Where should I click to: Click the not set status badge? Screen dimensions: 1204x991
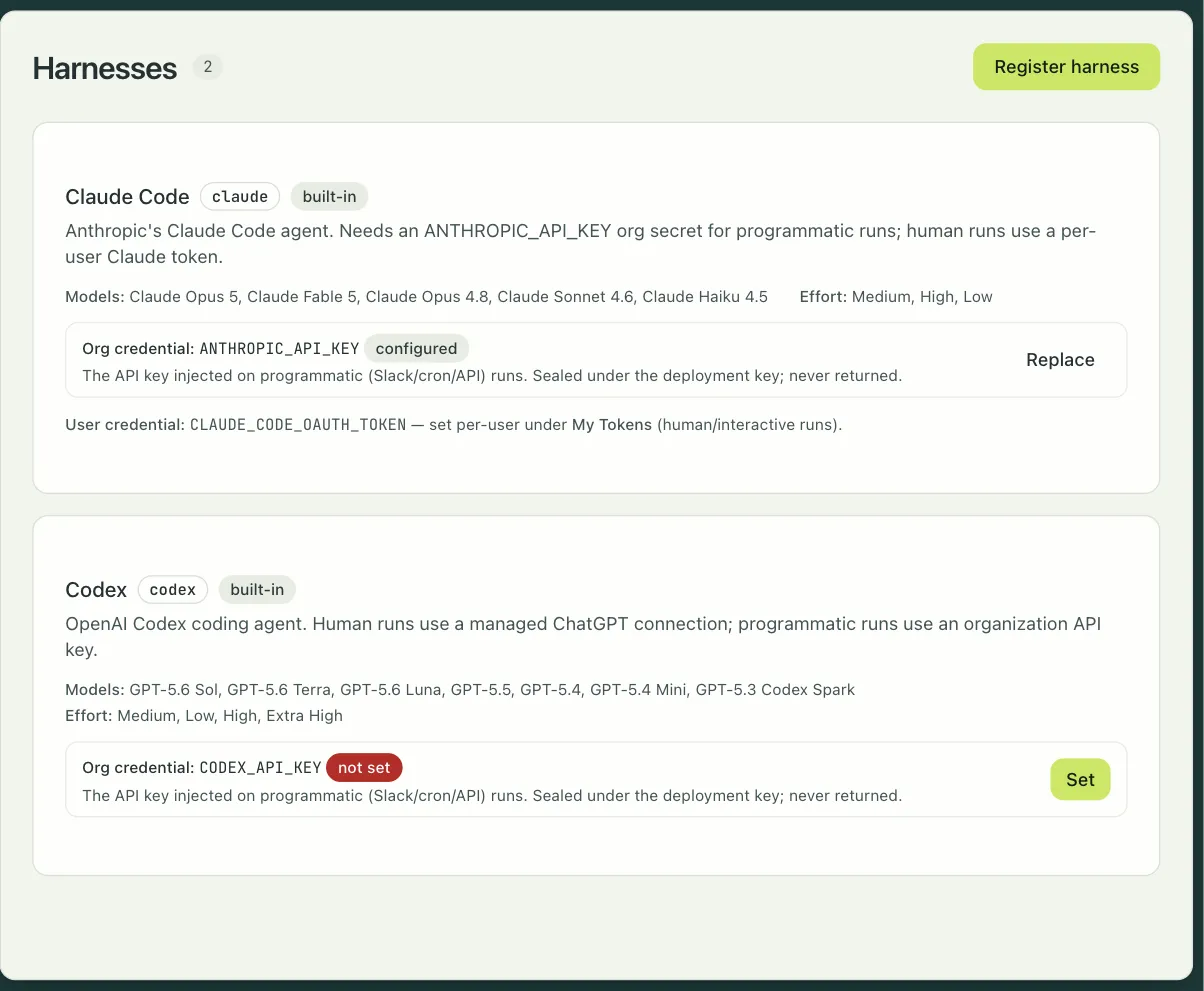click(364, 768)
